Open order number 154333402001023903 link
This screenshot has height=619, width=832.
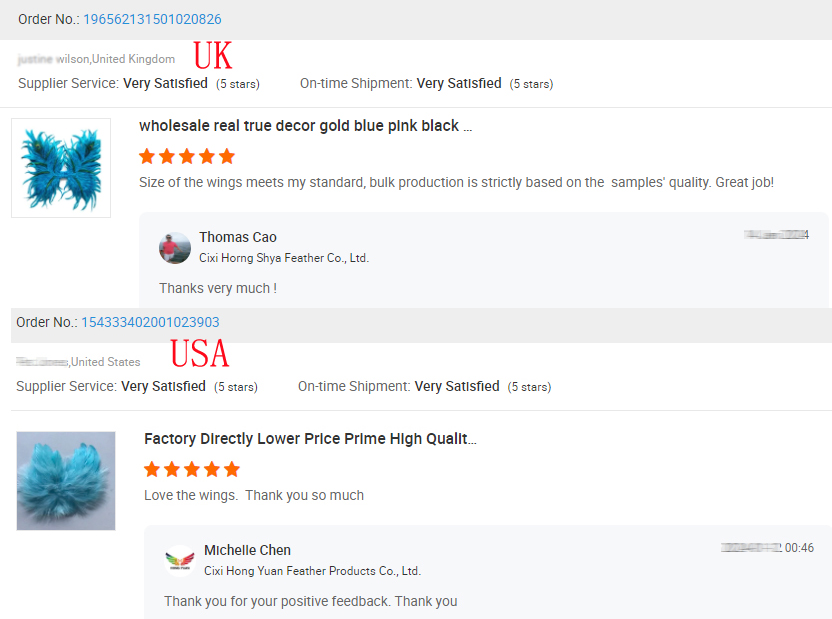pos(150,322)
